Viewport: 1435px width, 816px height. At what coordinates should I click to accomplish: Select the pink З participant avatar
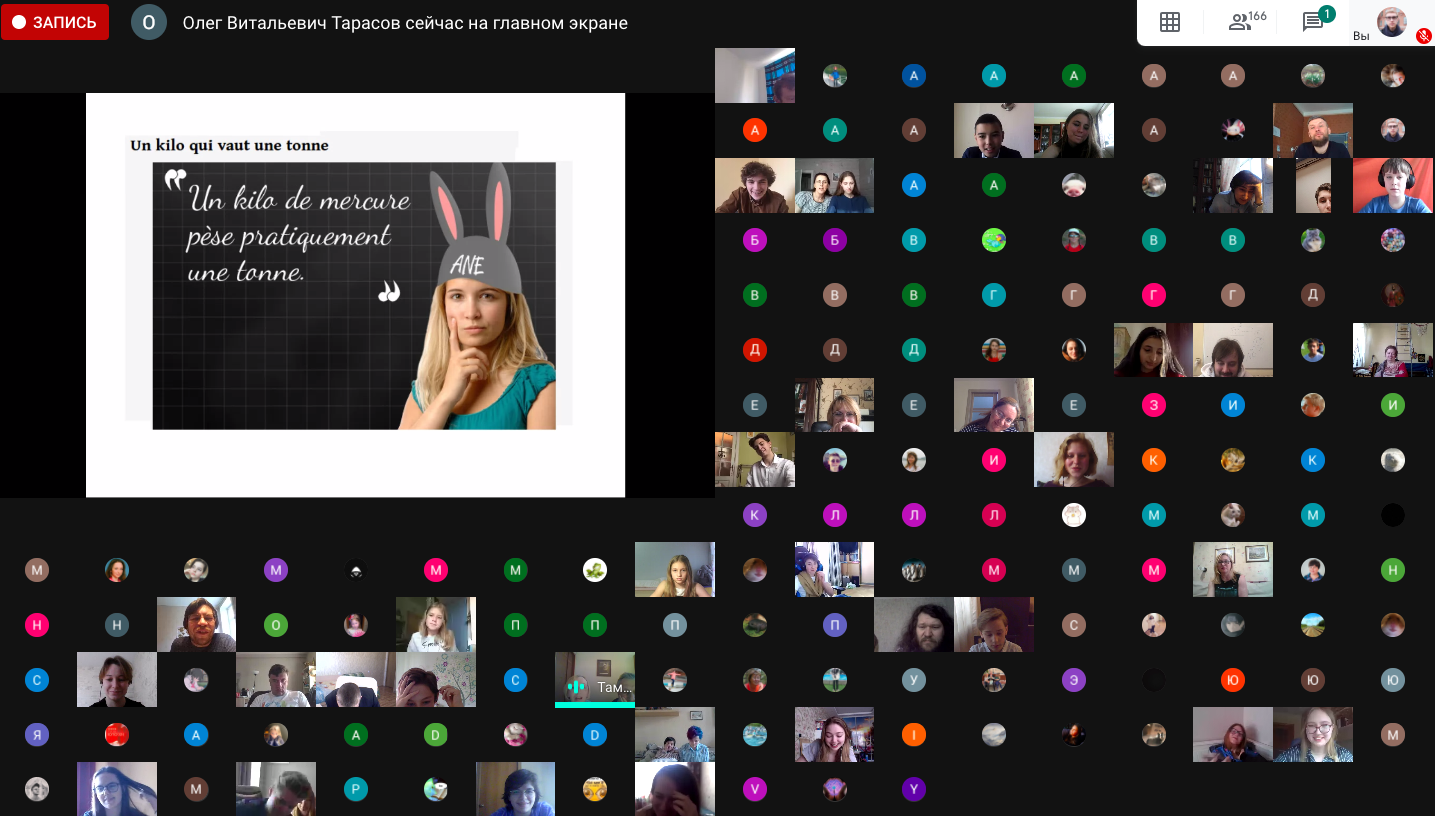1153,405
